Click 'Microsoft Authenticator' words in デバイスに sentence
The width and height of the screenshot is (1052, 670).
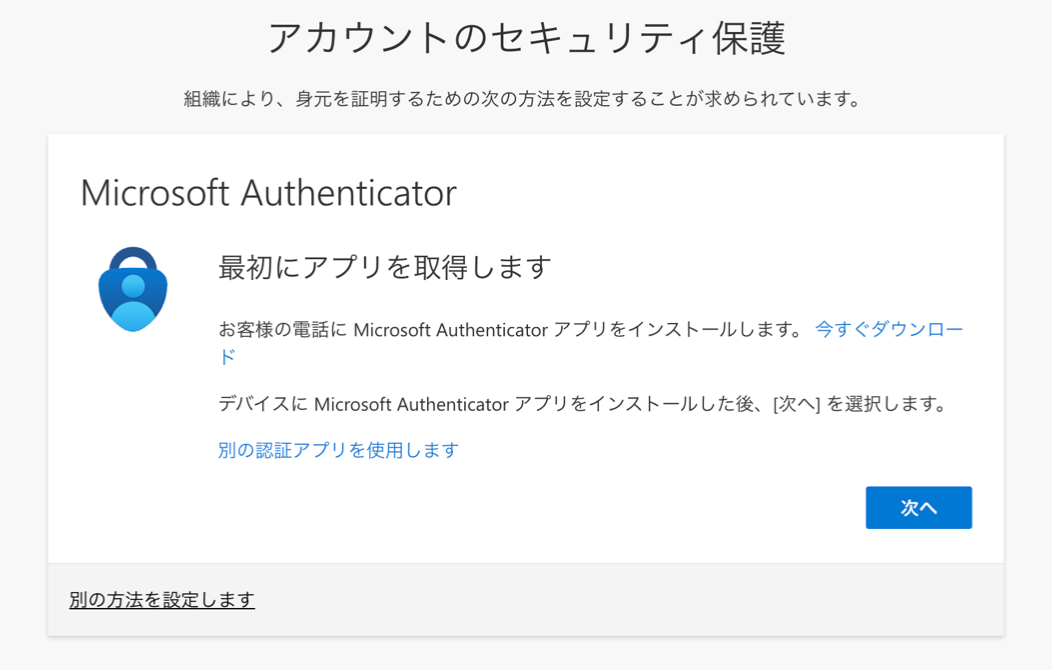pyautogui.click(x=411, y=404)
